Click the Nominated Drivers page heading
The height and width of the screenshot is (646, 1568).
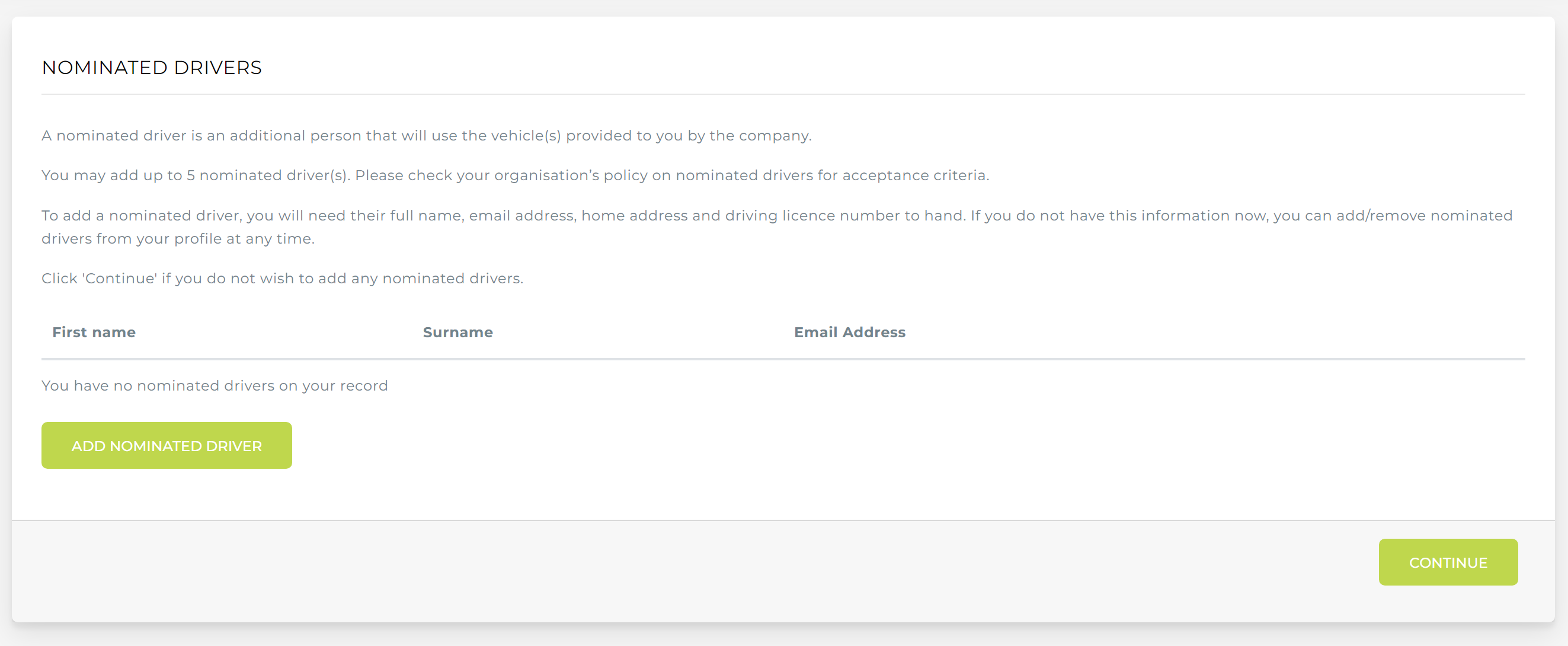152,68
